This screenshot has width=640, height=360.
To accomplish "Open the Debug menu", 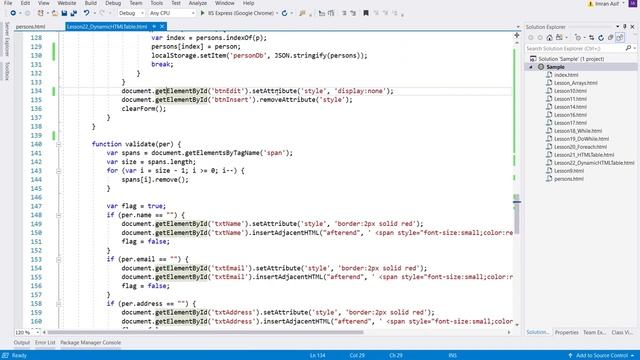I will pos(113,3).
